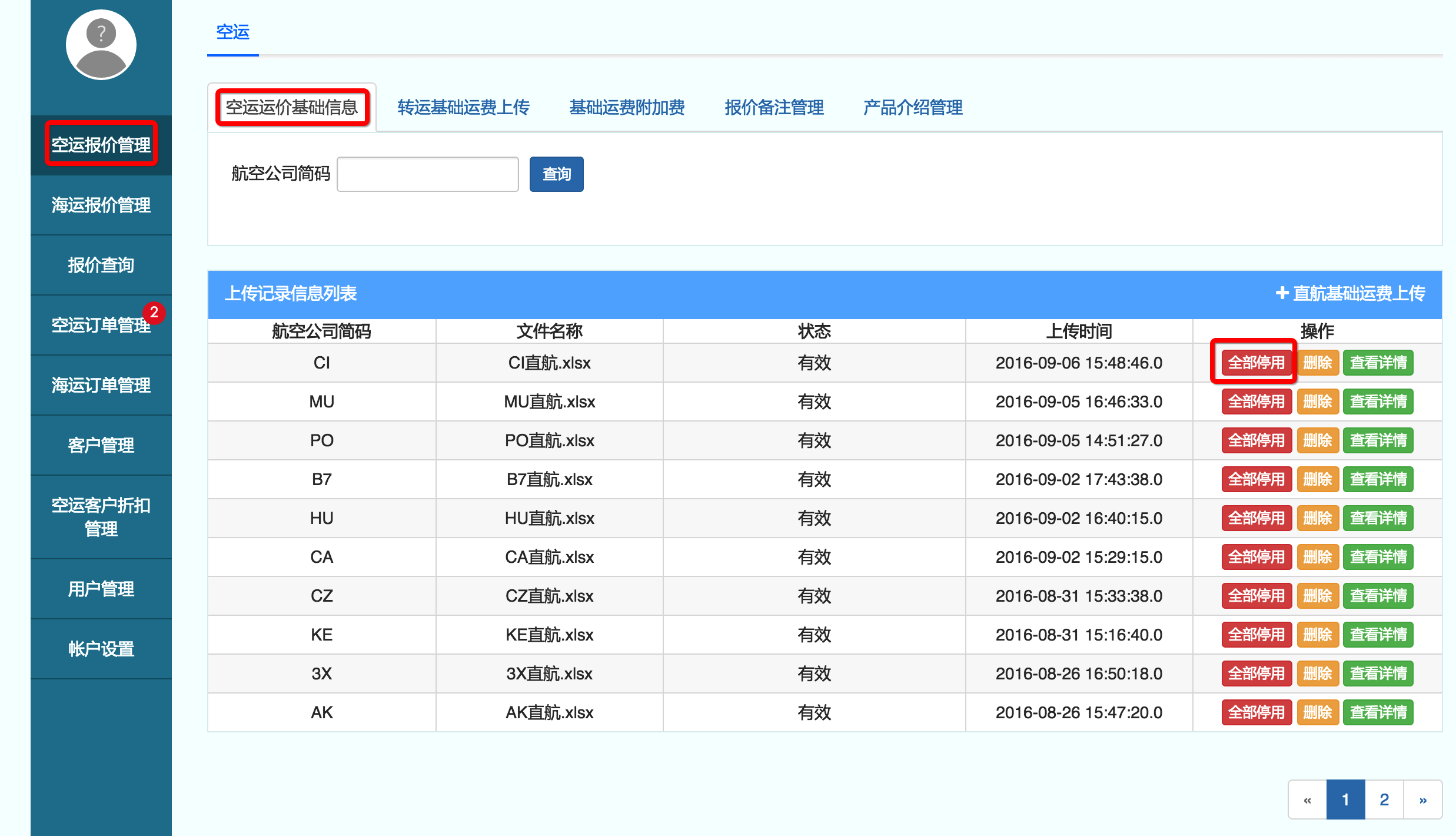This screenshot has height=836, width=1456.
Task: Open 帐户设置 in the sidebar
Action: click(x=101, y=649)
